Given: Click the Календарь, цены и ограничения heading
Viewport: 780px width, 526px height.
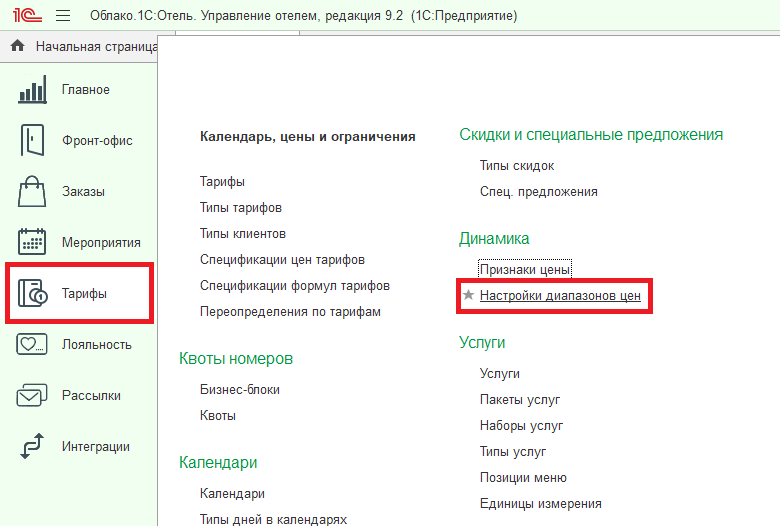Looking at the screenshot, I should (x=307, y=136).
